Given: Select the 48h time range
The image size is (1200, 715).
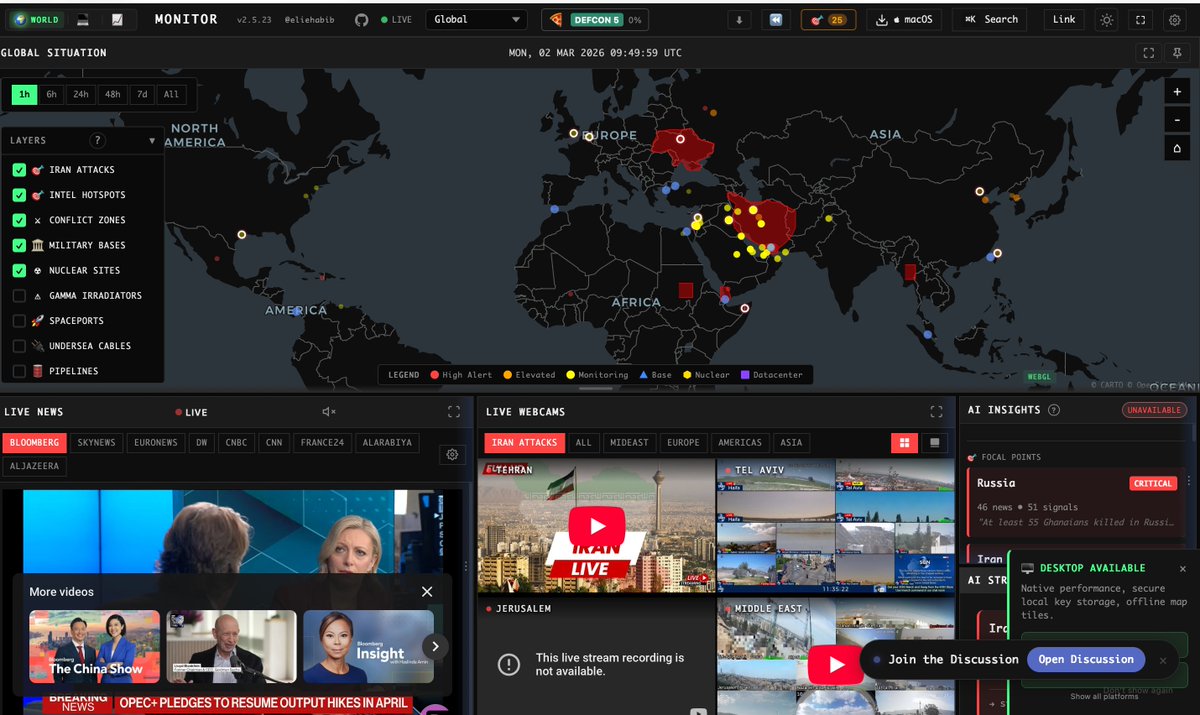Looking at the screenshot, I should (112, 95).
